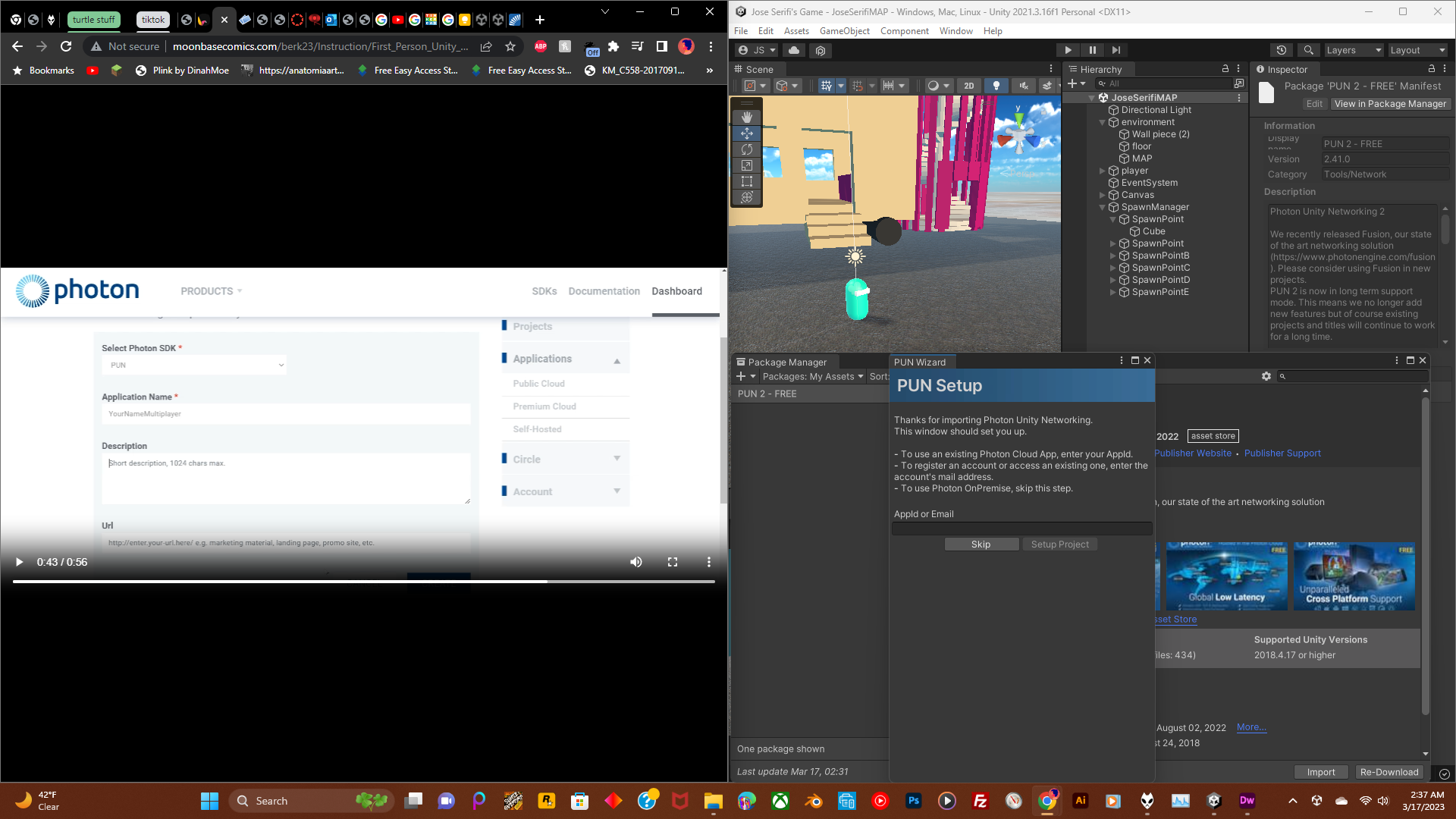Open Unity global search magnifier
The image size is (1456, 819).
pyautogui.click(x=1308, y=50)
